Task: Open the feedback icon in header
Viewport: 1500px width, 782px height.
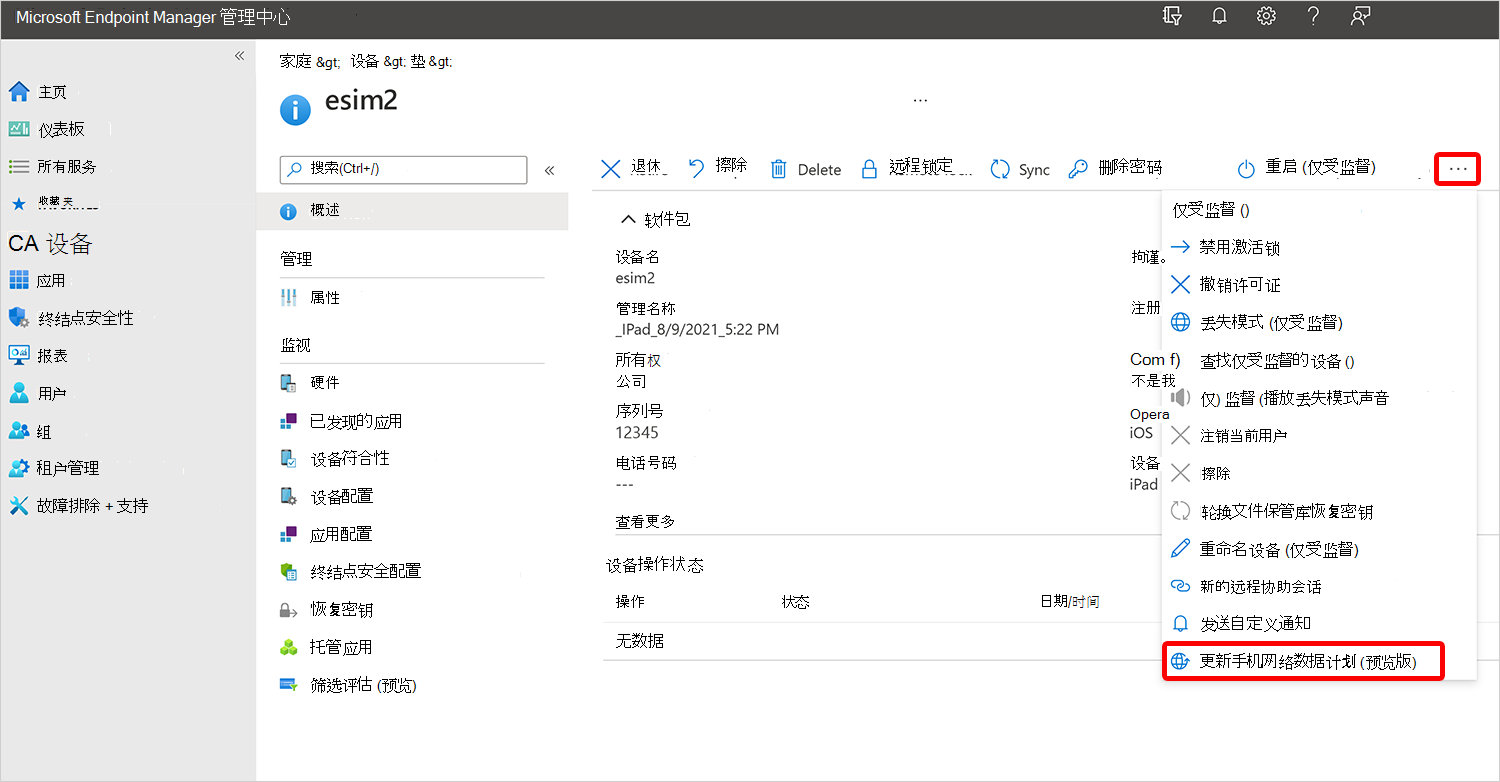Action: tap(1360, 16)
